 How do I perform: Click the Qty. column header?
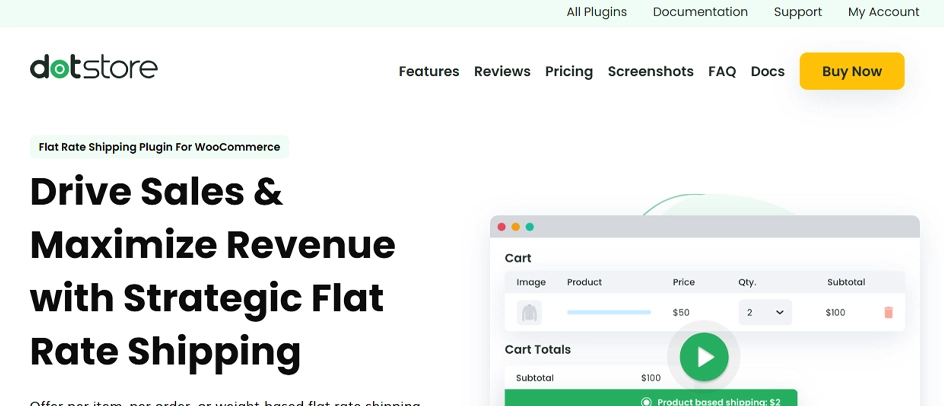[x=747, y=282]
